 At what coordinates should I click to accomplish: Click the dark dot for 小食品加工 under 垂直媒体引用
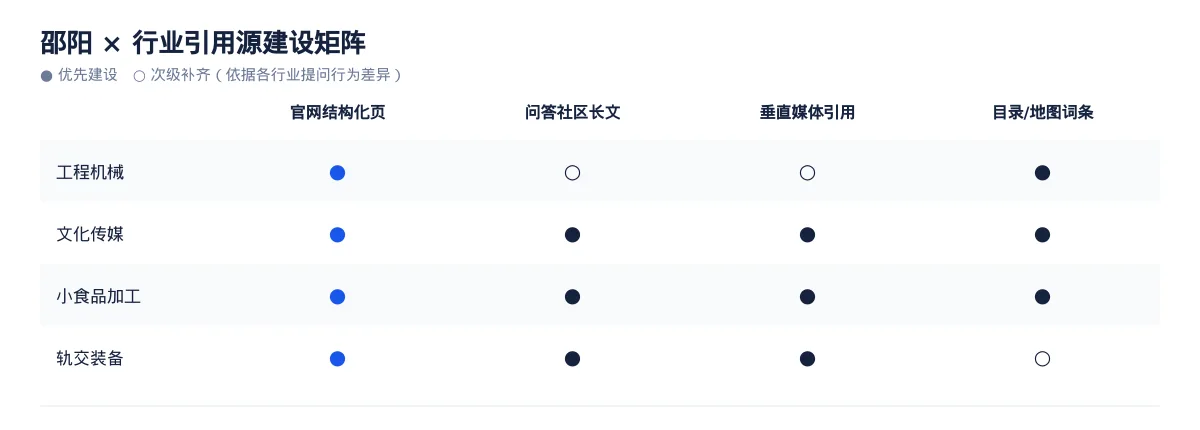[807, 297]
